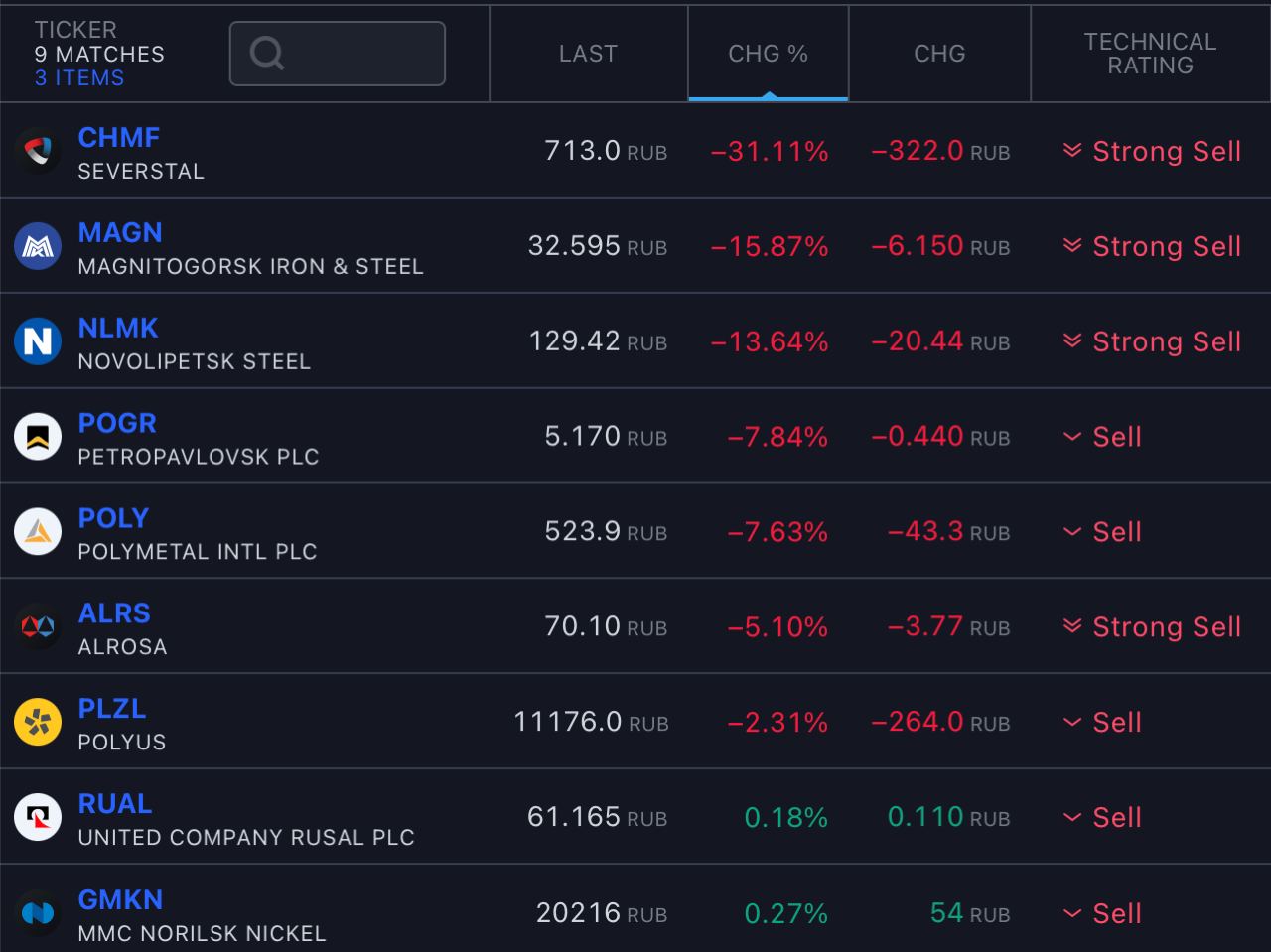Click the Alrosa logo icon

click(38, 627)
